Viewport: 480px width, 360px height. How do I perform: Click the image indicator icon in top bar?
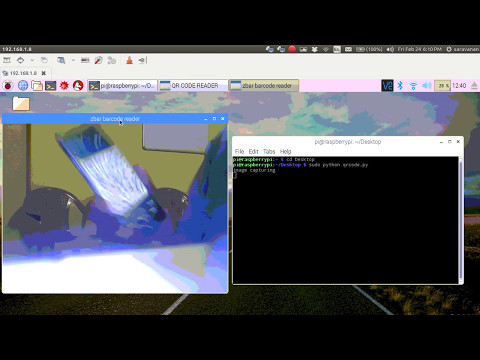pos(303,49)
